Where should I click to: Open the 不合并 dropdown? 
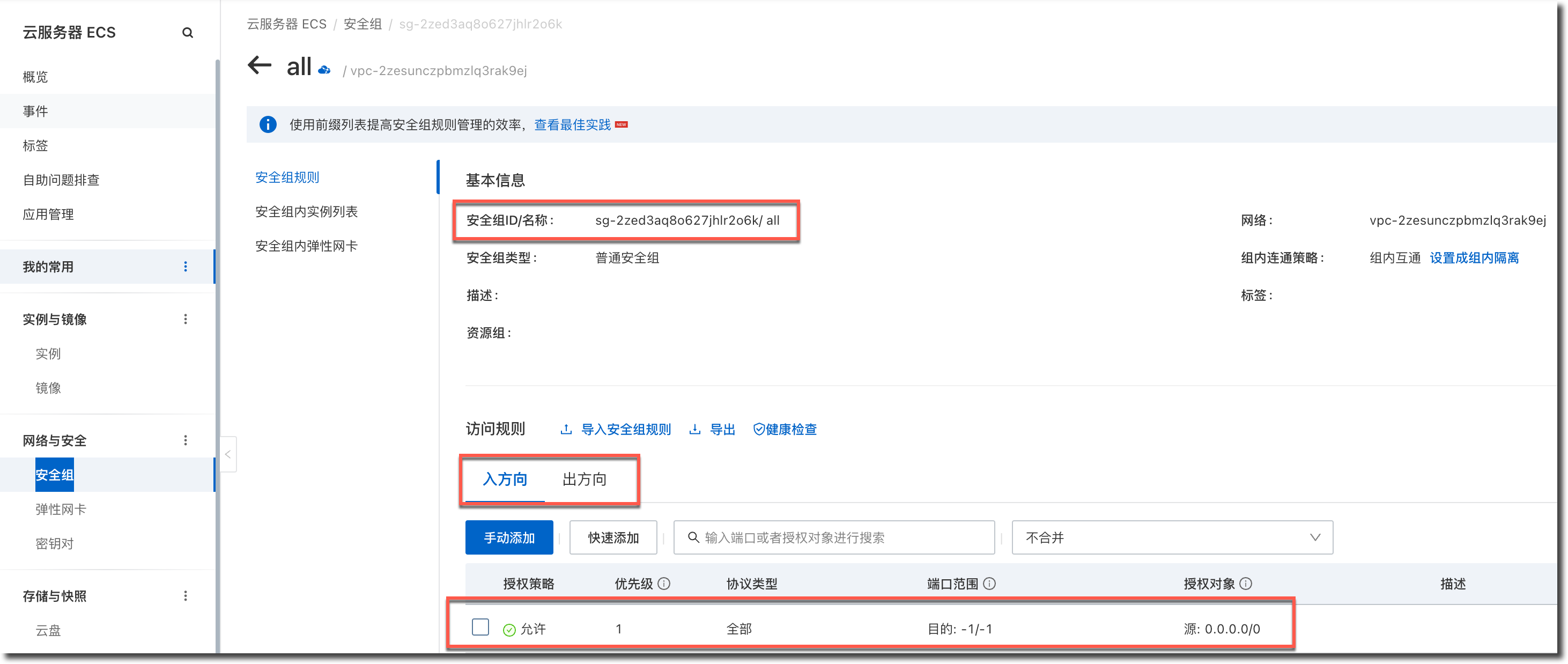point(1172,537)
